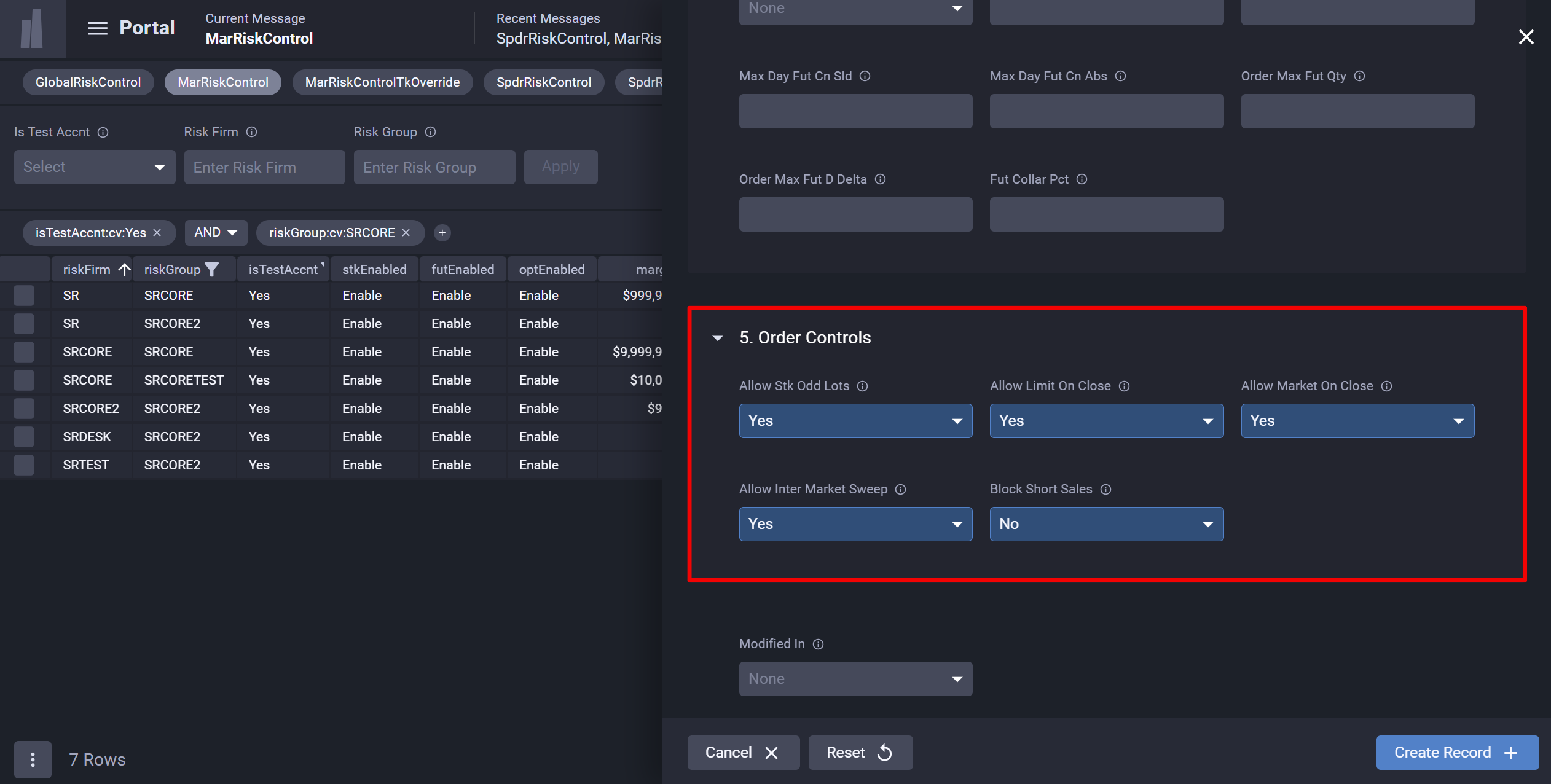Open the Allow Limit On Close dropdown
This screenshot has height=784, width=1551.
click(1105, 421)
